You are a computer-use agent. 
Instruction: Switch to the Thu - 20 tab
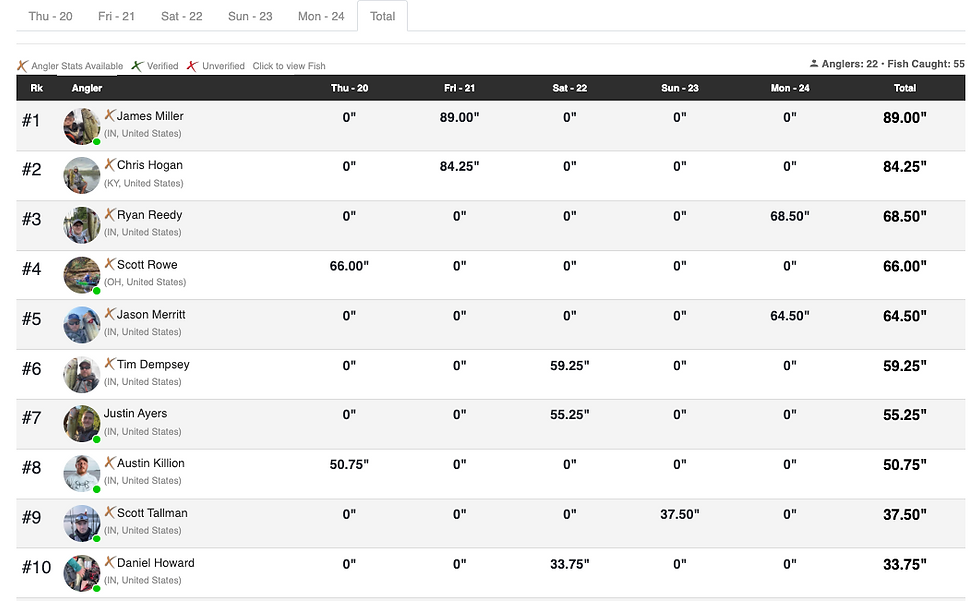pyautogui.click(x=51, y=16)
